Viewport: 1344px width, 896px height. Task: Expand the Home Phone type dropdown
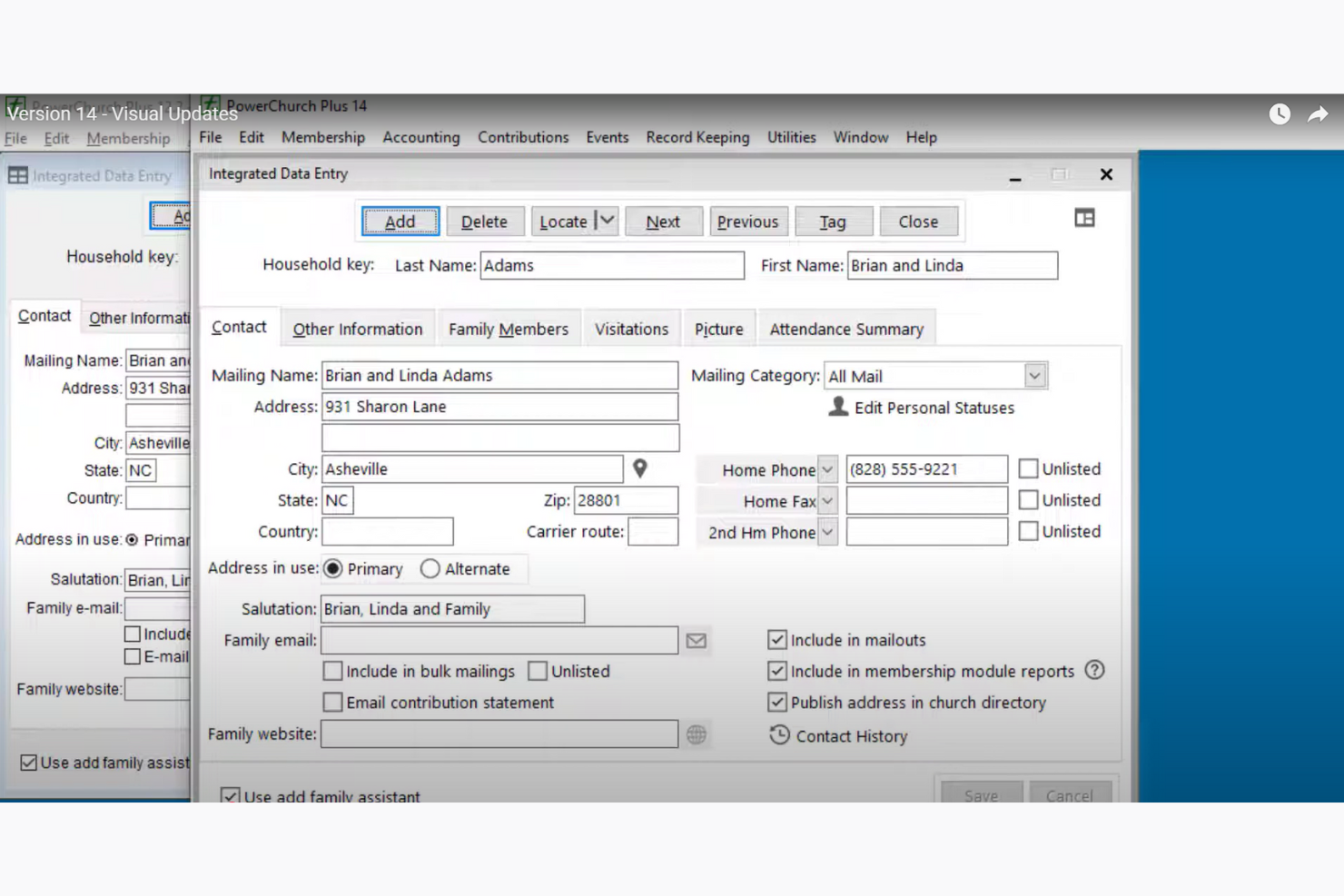(827, 469)
